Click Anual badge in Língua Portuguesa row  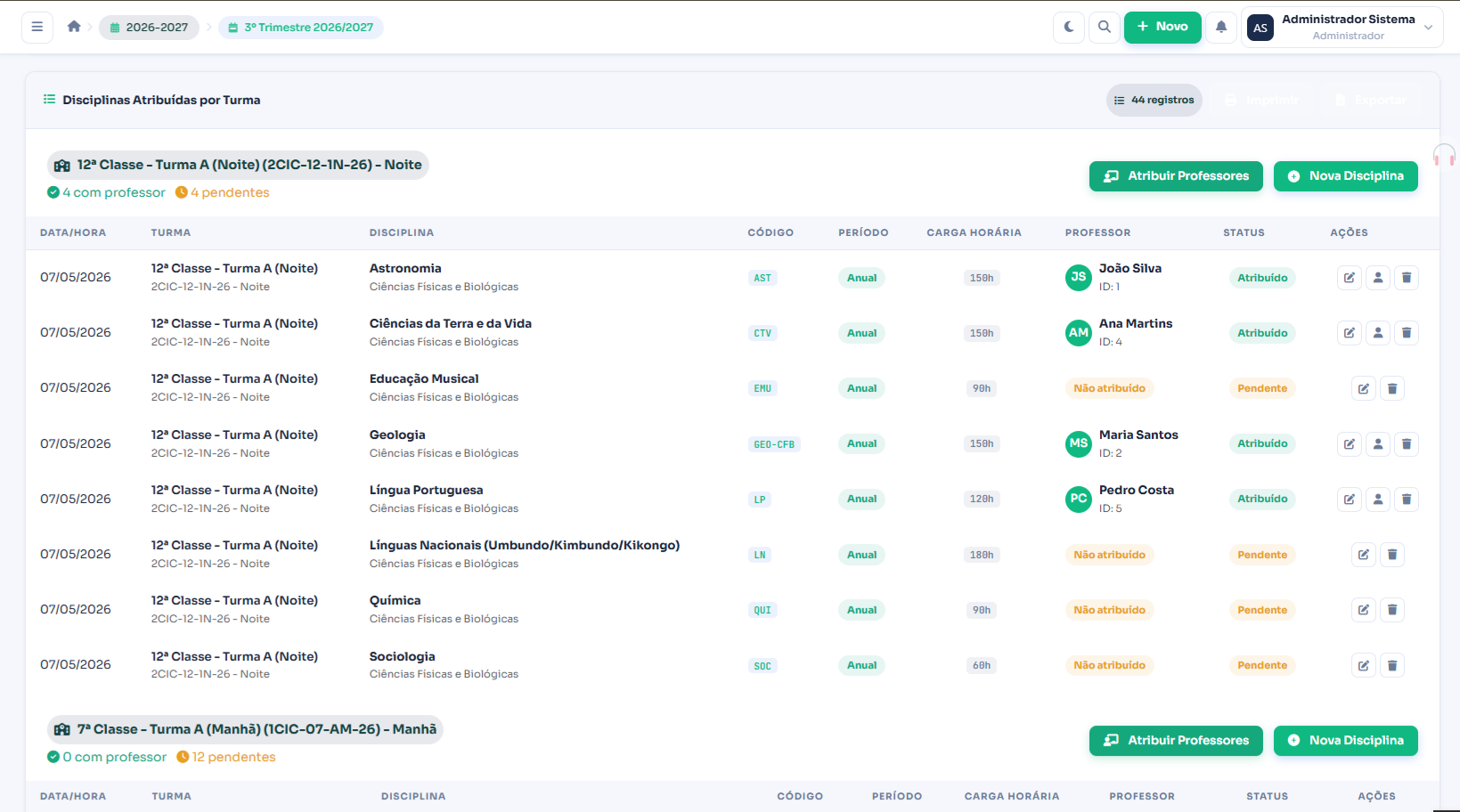click(861, 499)
